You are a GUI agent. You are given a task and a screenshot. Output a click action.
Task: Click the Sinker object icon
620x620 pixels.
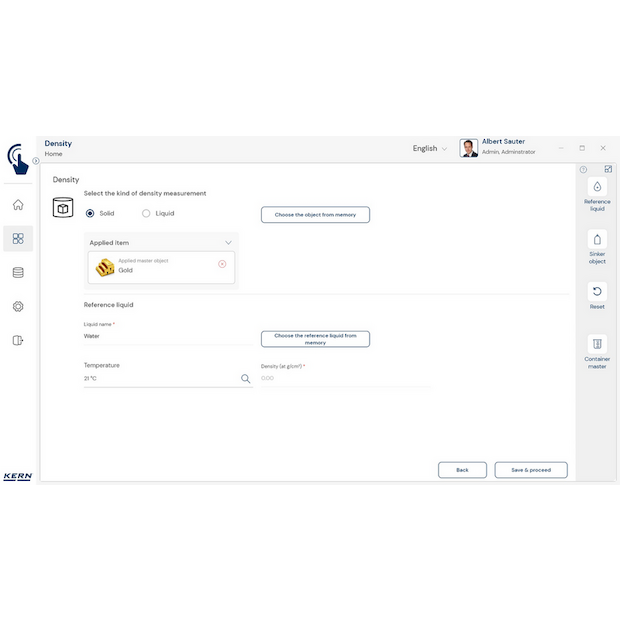pyautogui.click(x=597, y=240)
